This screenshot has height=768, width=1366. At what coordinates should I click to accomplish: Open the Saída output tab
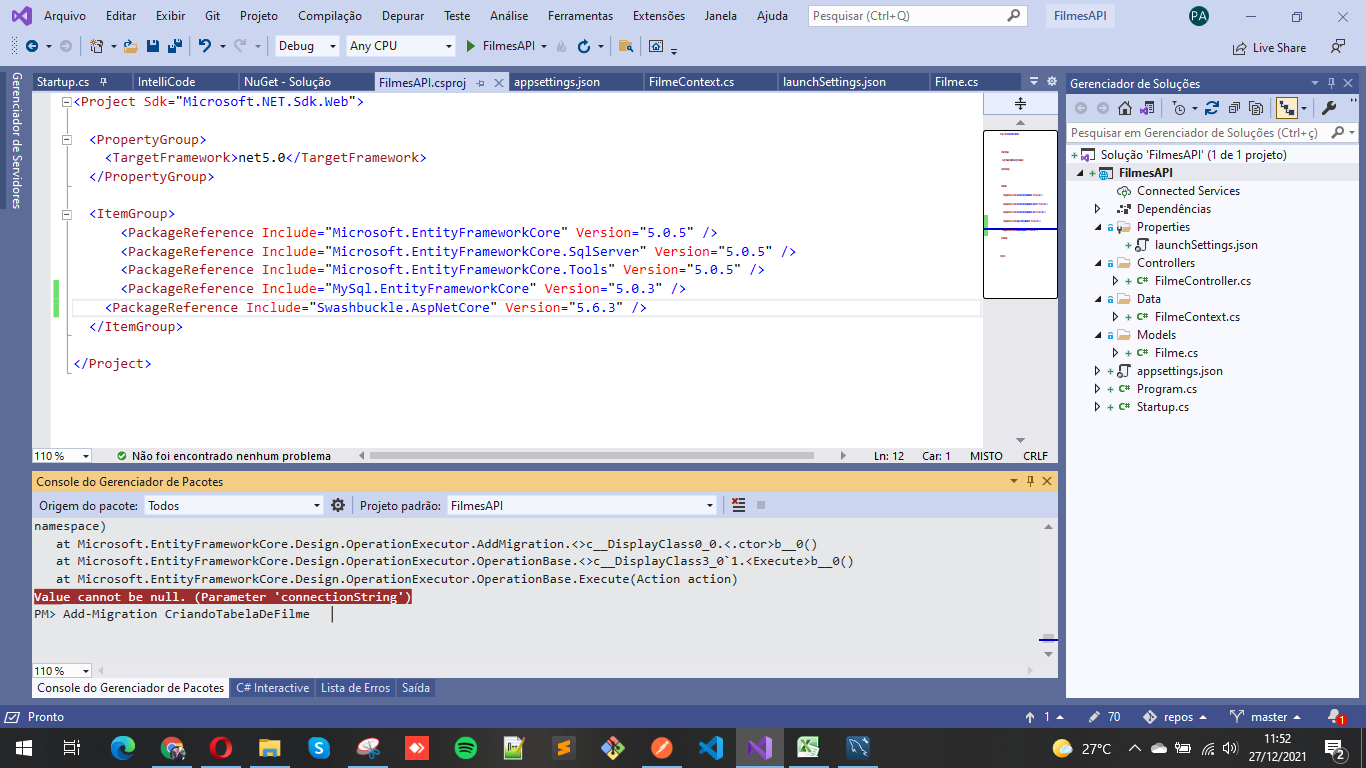coord(415,688)
